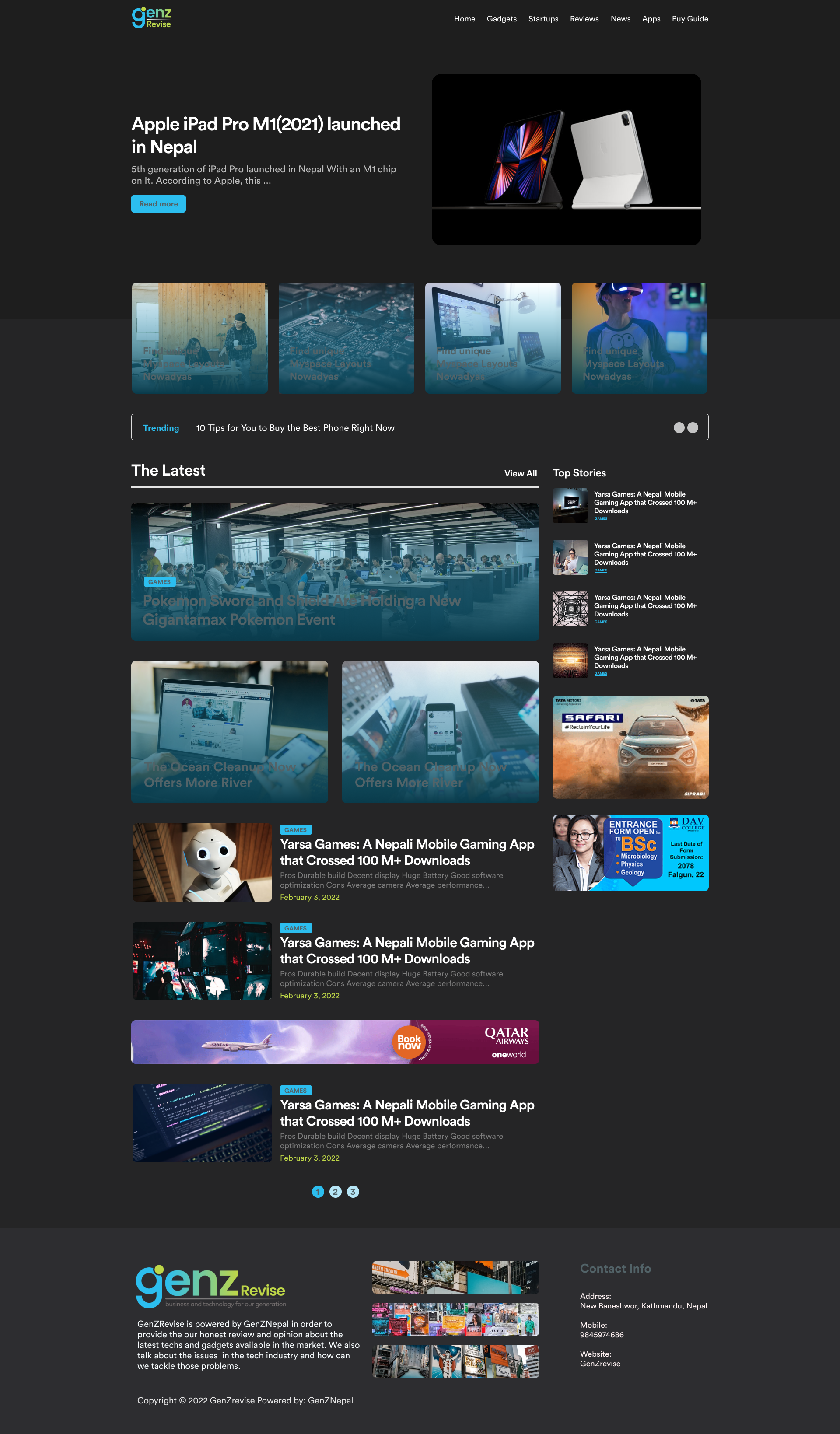The image size is (840, 1434).
Task: Open the code laptop thumbnail article
Action: coord(202,1123)
